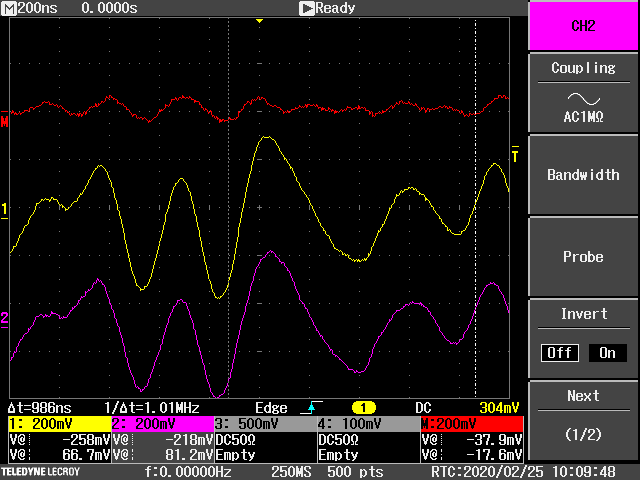Click the yellow trigger position marker at top
The image size is (640, 480).
click(x=259, y=20)
